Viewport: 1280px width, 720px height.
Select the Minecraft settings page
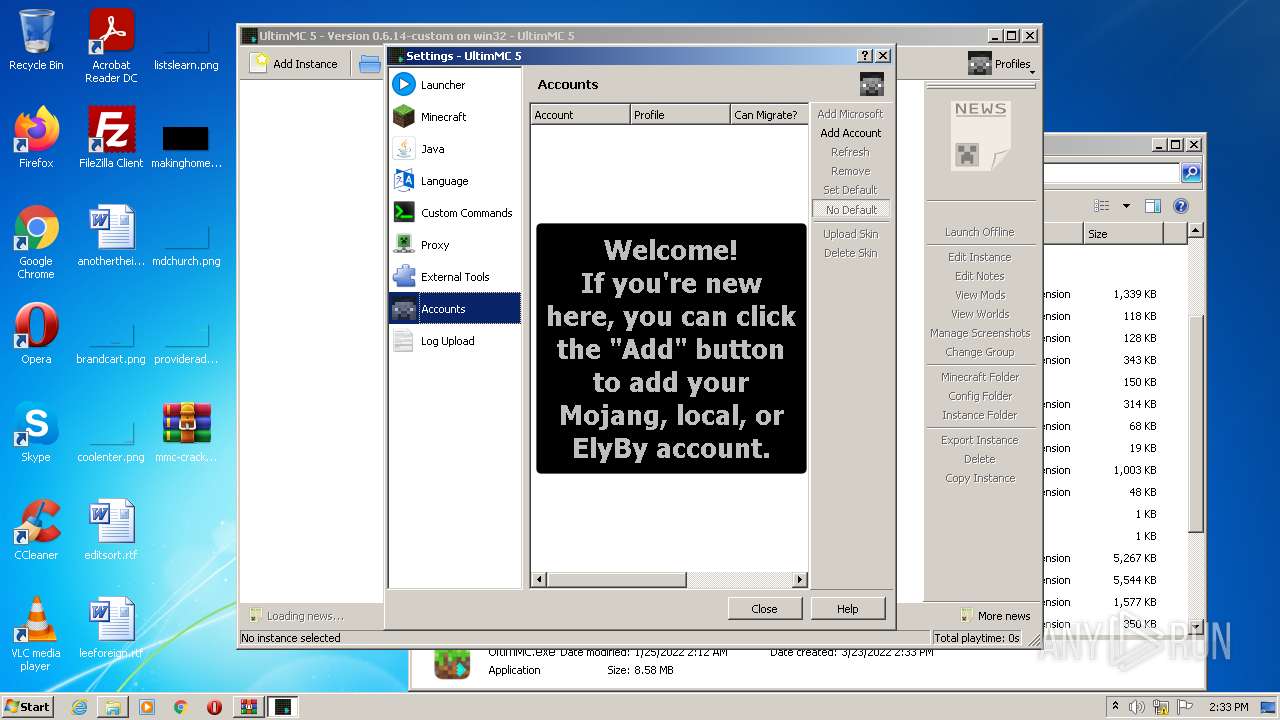455,117
